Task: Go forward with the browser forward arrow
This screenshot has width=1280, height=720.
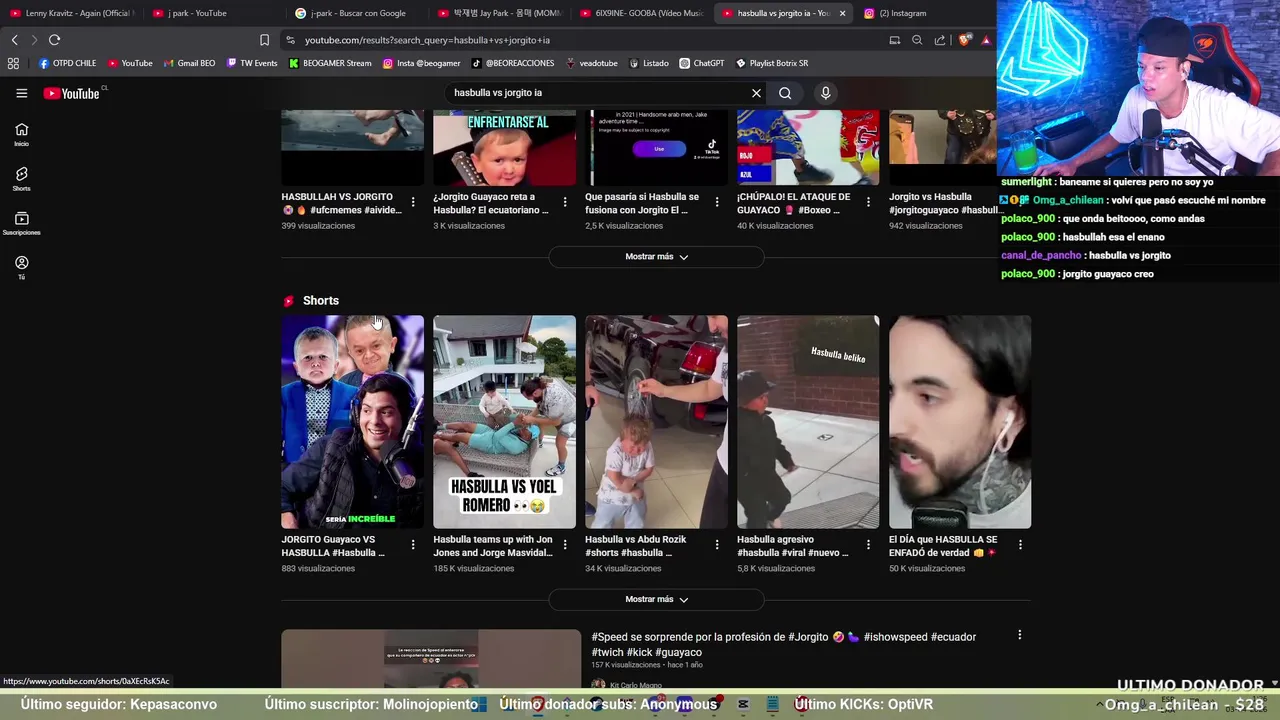Action: tap(33, 40)
